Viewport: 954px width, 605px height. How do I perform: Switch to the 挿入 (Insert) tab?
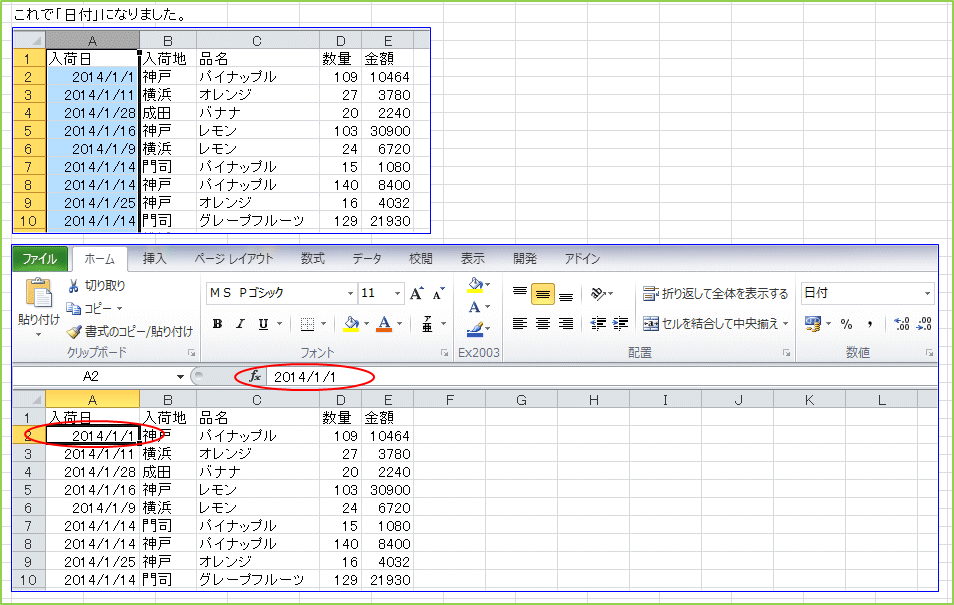[x=155, y=259]
